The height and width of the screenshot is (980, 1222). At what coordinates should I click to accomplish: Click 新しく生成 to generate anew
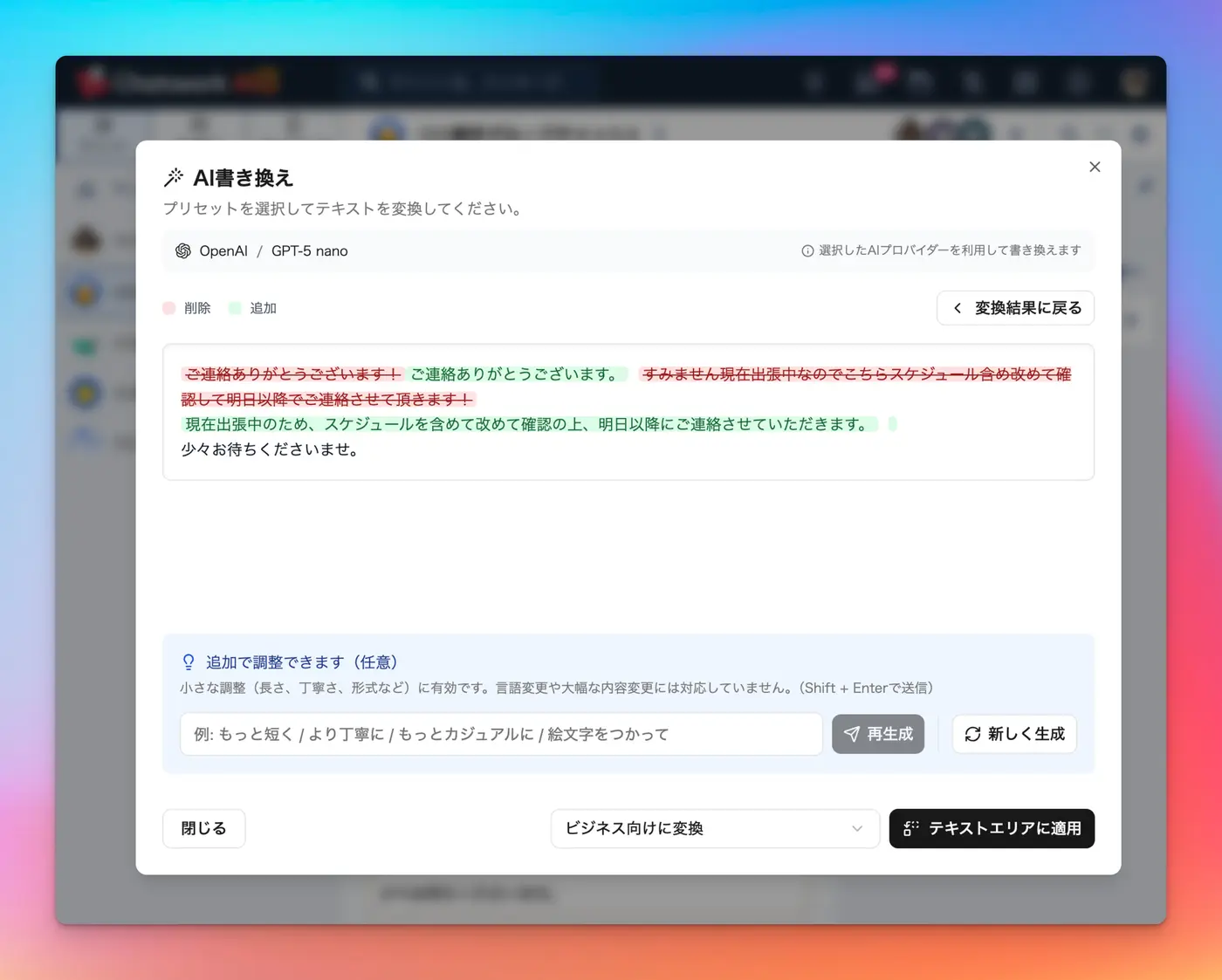click(1014, 734)
